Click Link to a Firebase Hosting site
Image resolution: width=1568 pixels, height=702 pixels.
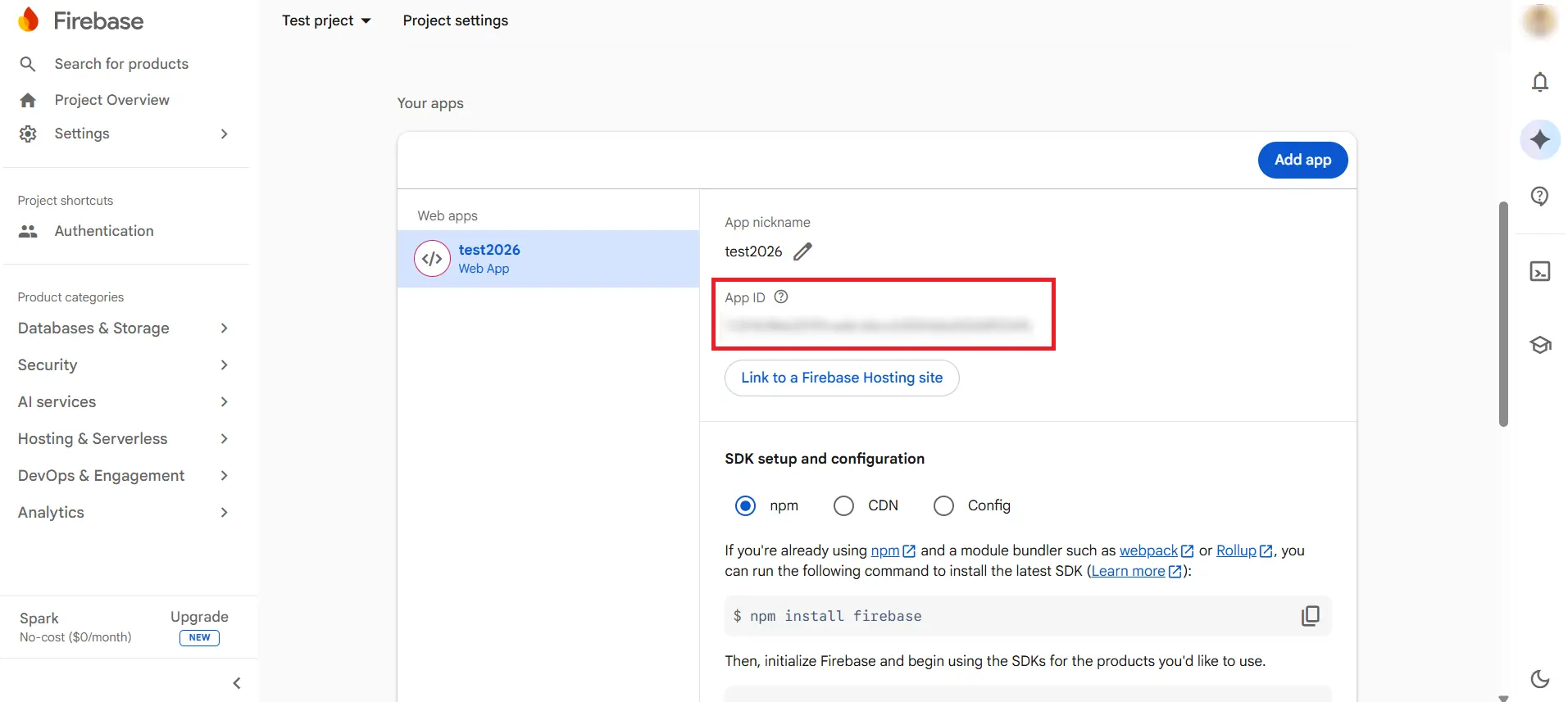842,378
